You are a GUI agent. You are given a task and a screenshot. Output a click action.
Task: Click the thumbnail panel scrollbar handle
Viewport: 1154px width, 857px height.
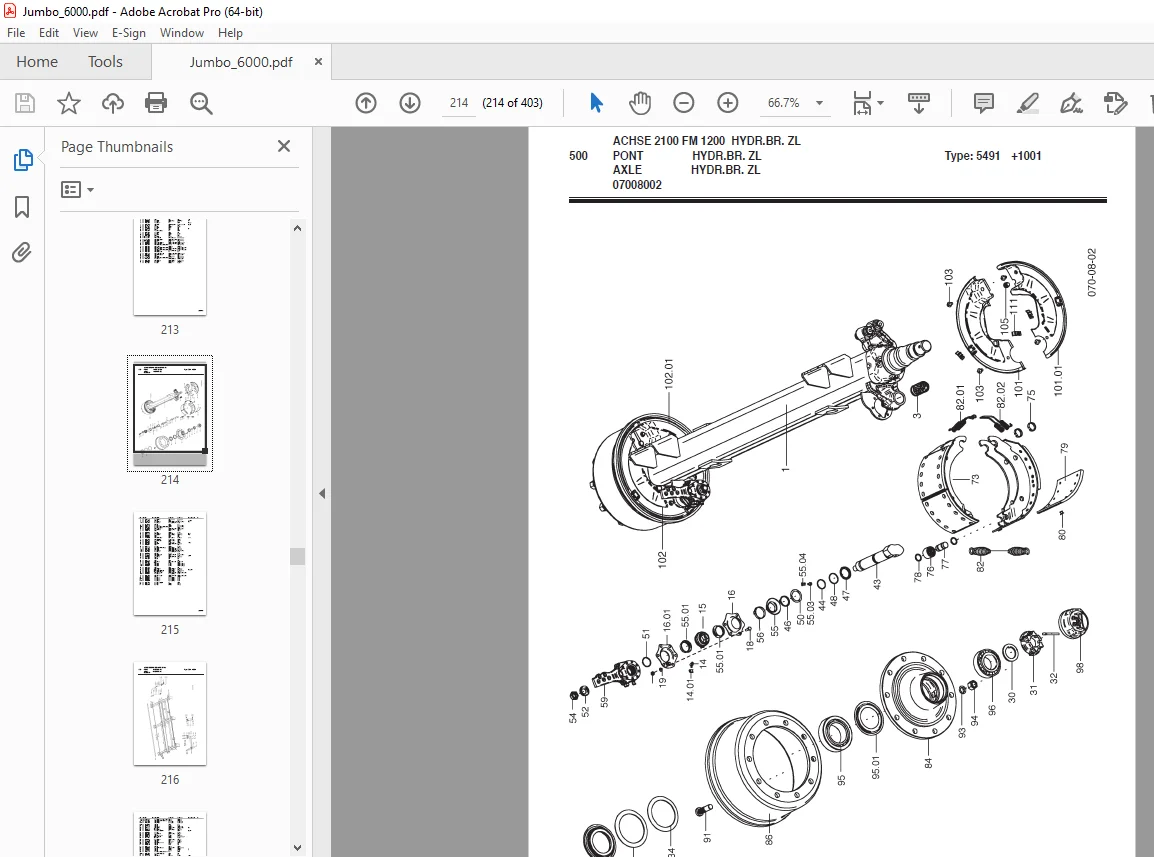(297, 556)
